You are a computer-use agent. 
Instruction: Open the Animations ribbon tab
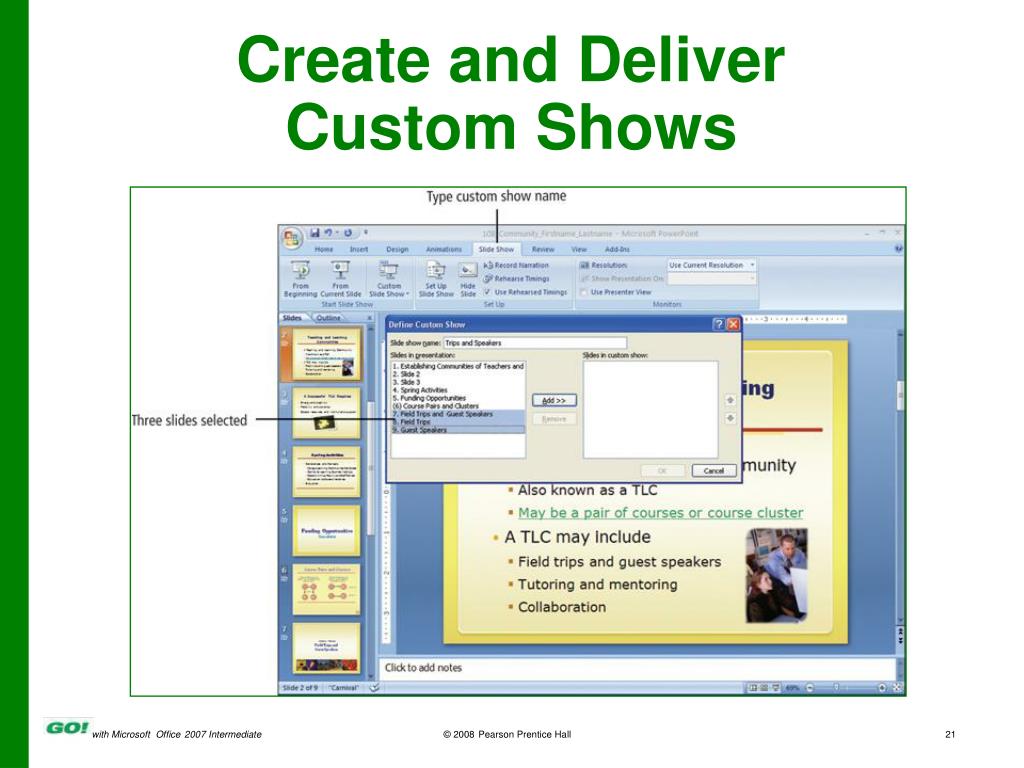(x=443, y=249)
